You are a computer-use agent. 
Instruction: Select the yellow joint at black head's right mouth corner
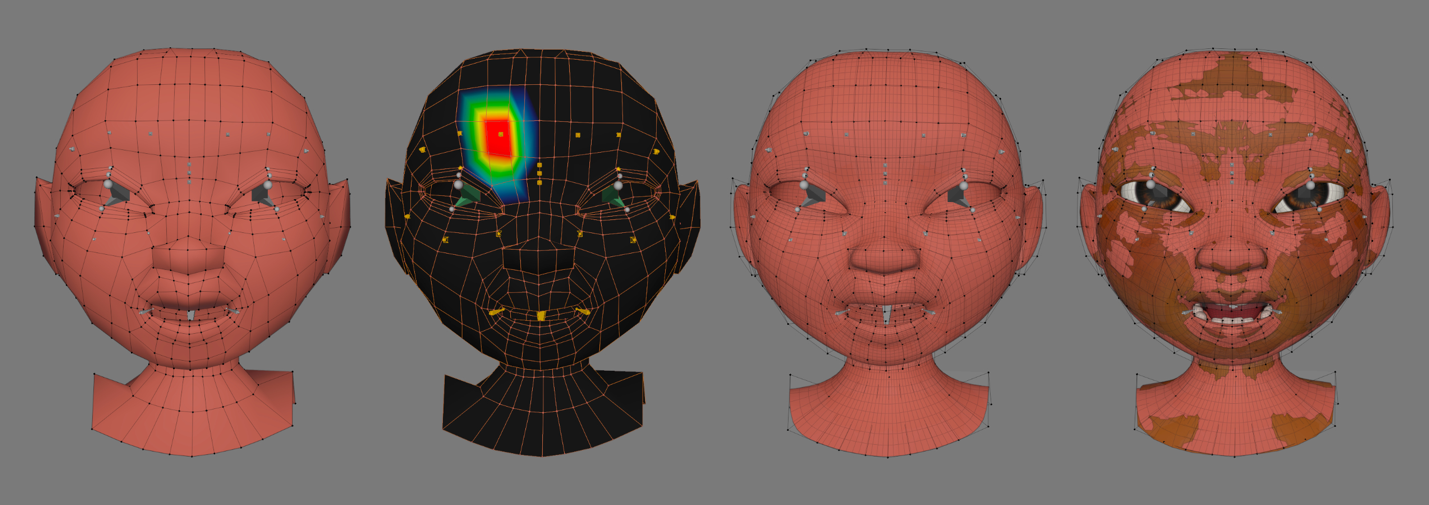coord(586,312)
